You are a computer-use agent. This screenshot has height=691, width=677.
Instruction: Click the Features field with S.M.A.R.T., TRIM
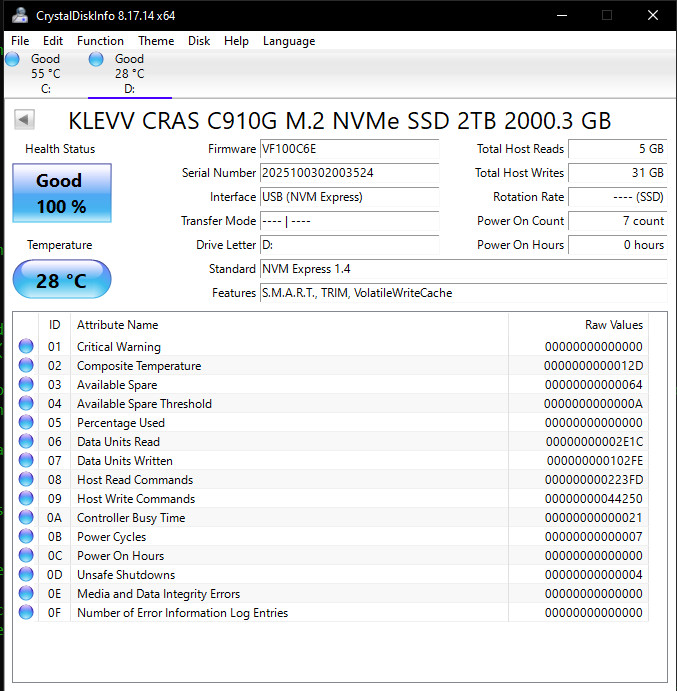coord(463,293)
